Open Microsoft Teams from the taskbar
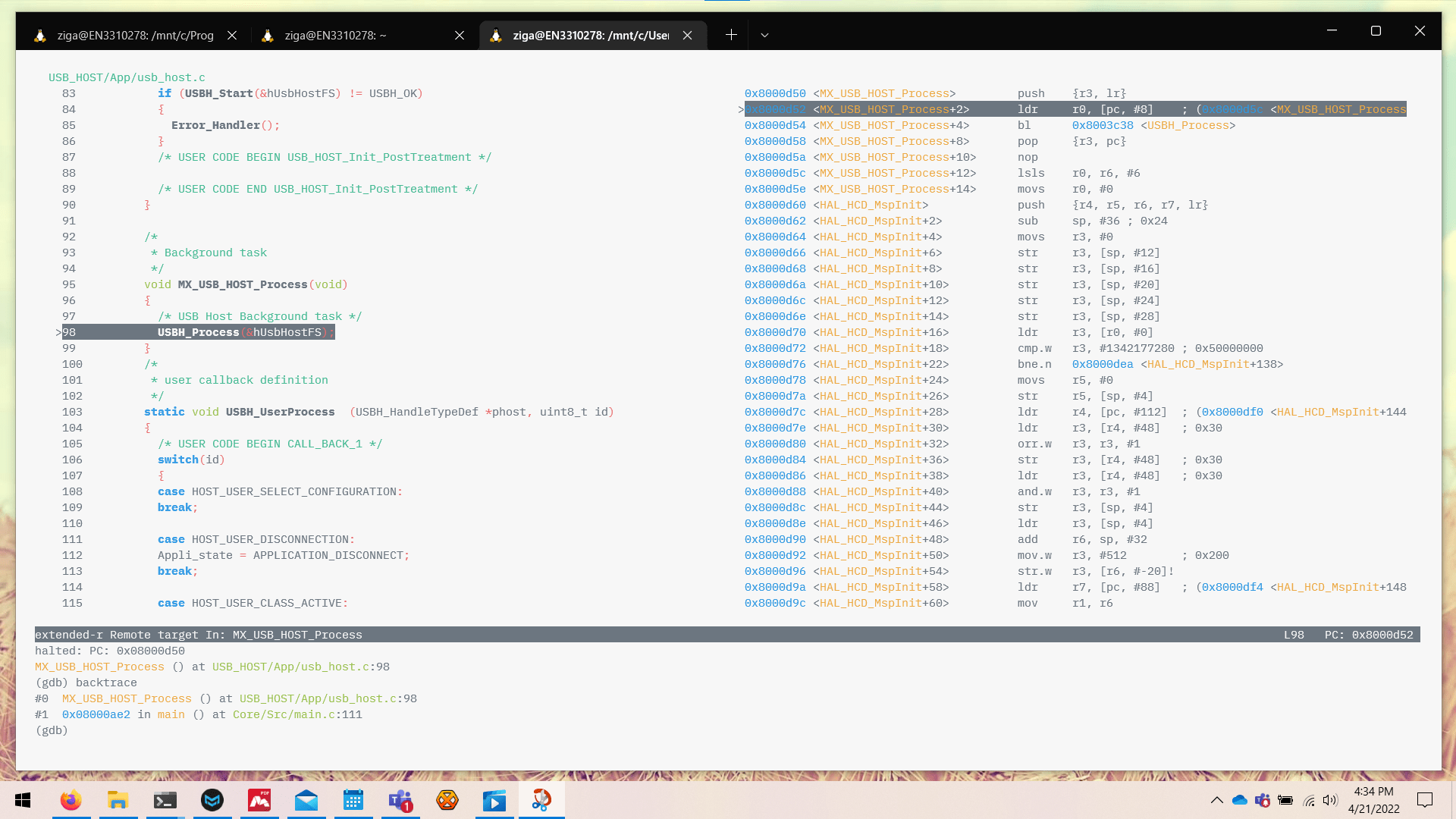 point(400,800)
